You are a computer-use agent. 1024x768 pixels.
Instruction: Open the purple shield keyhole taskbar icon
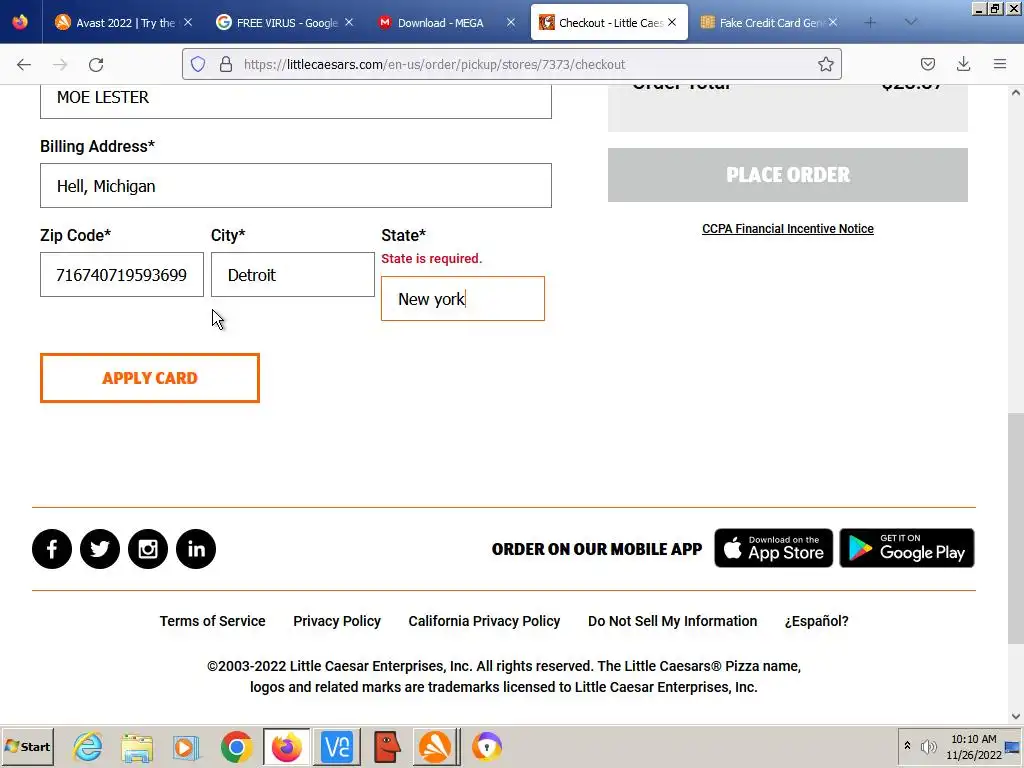(487, 746)
